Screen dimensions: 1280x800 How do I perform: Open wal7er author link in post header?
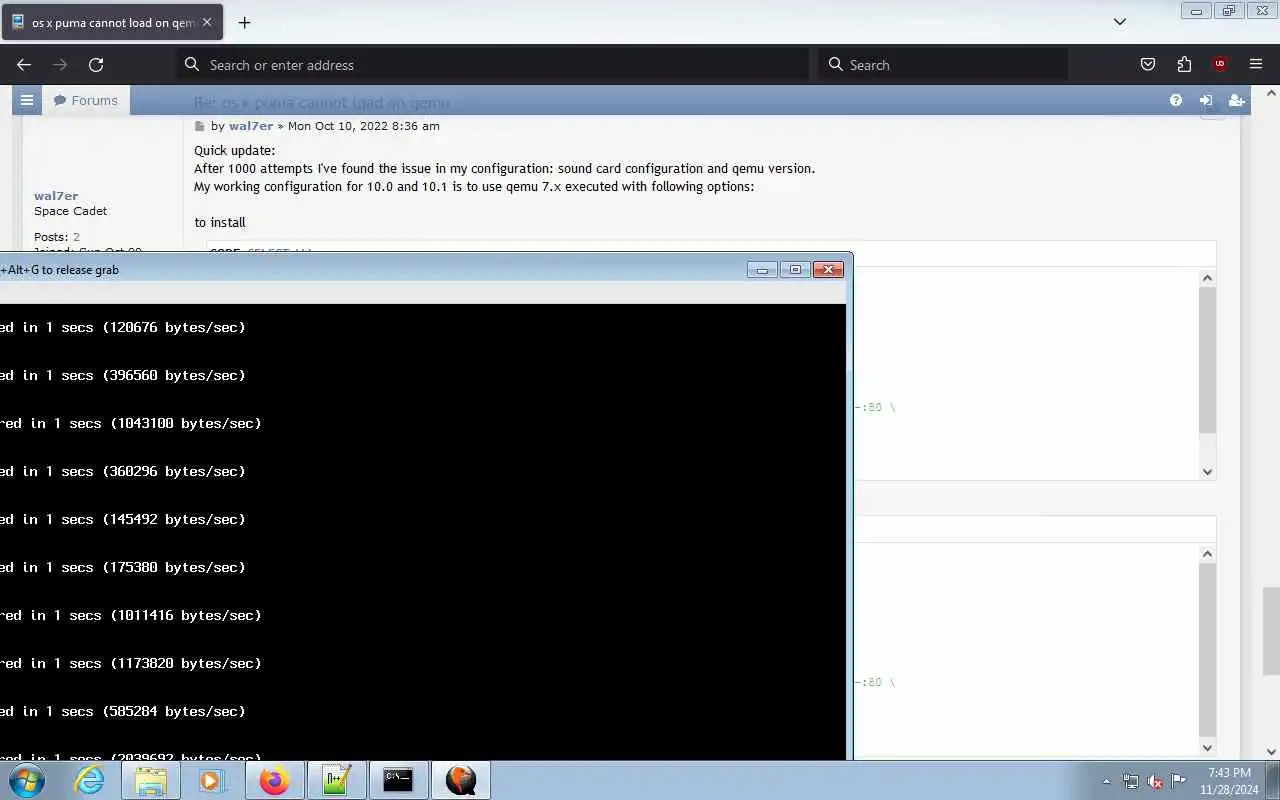coord(251,126)
